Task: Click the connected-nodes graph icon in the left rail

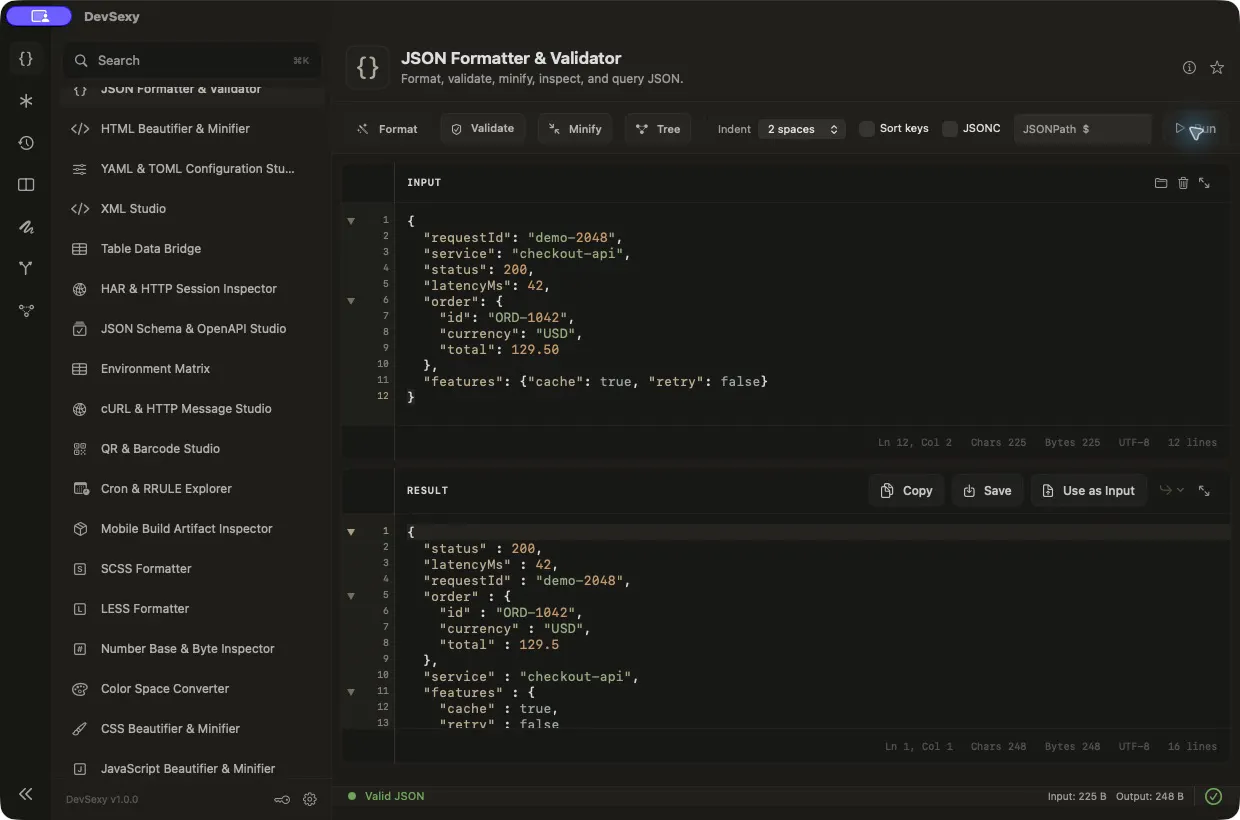Action: coord(26,310)
